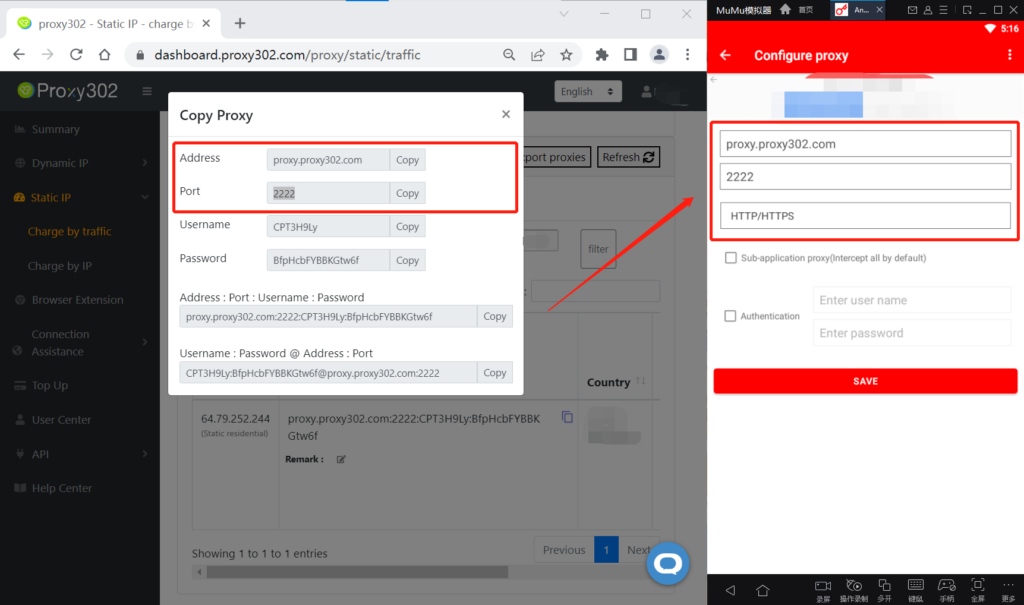This screenshot has height=605, width=1024.
Task: Click the browser zoom magnifier icon
Action: 509,55
